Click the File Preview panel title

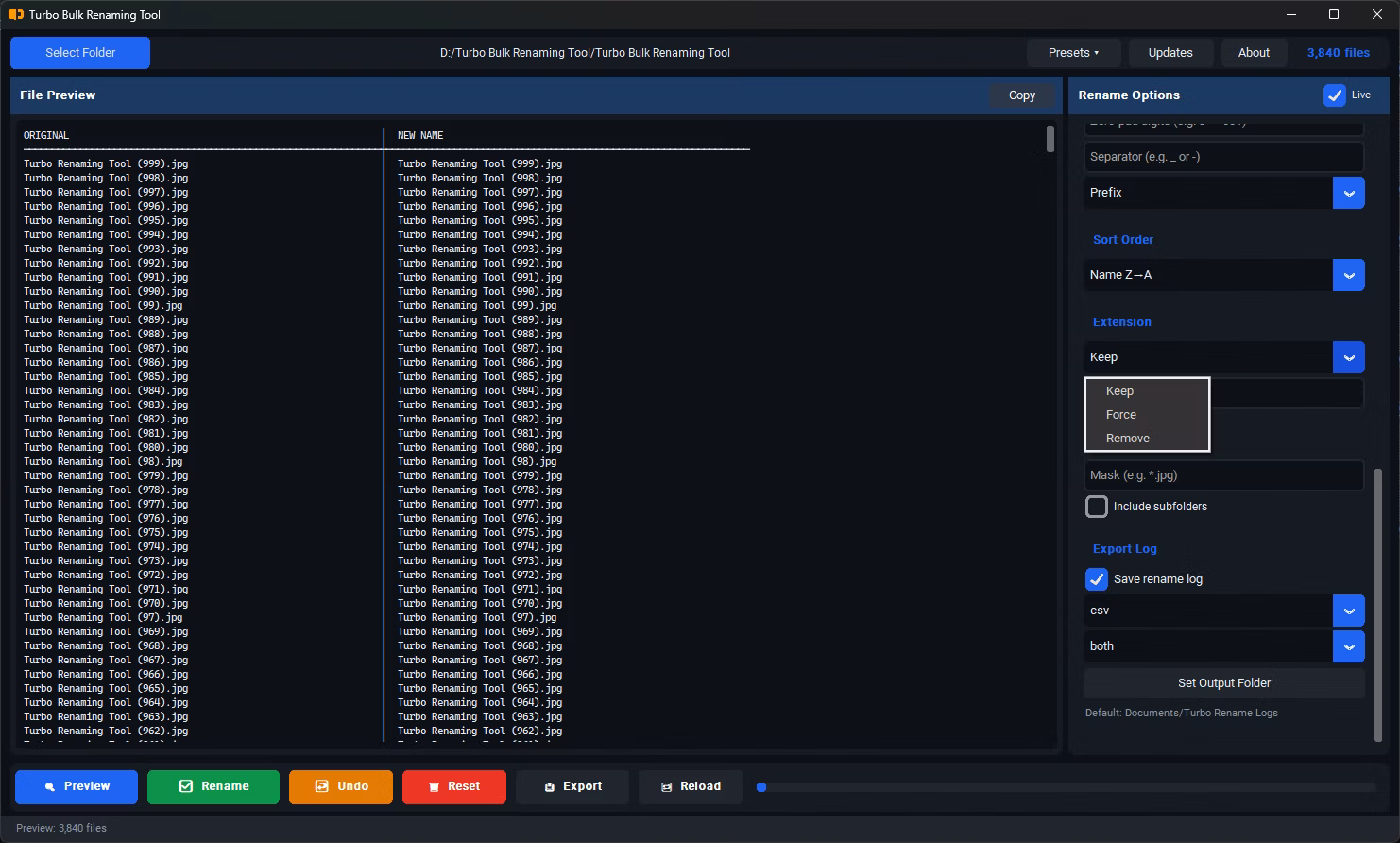[58, 95]
